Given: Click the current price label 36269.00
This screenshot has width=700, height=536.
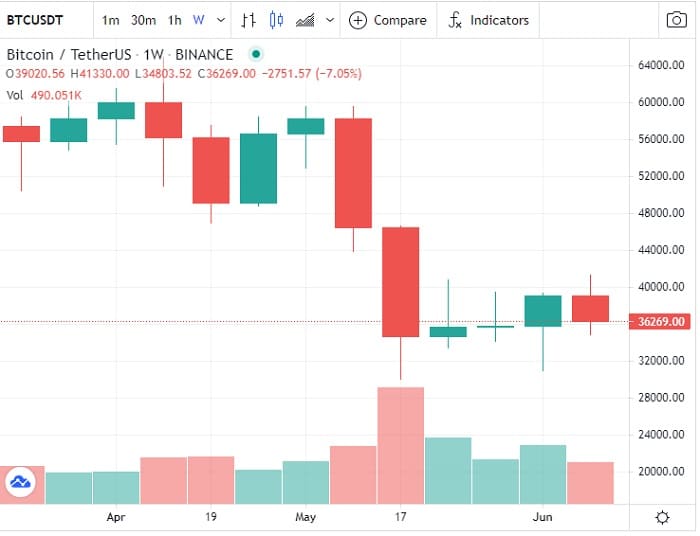Looking at the screenshot, I should coord(662,322).
